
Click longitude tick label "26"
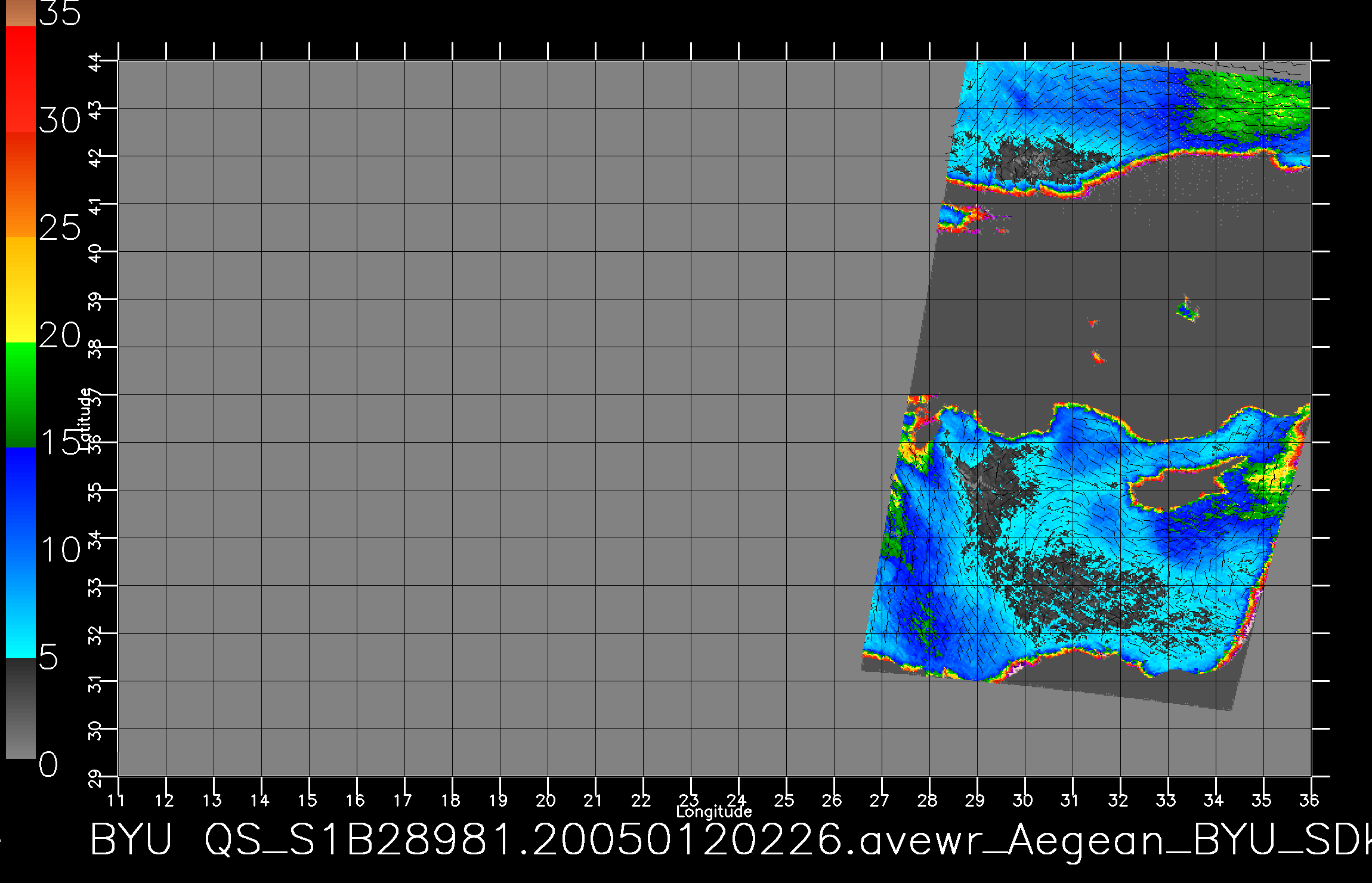(x=832, y=800)
